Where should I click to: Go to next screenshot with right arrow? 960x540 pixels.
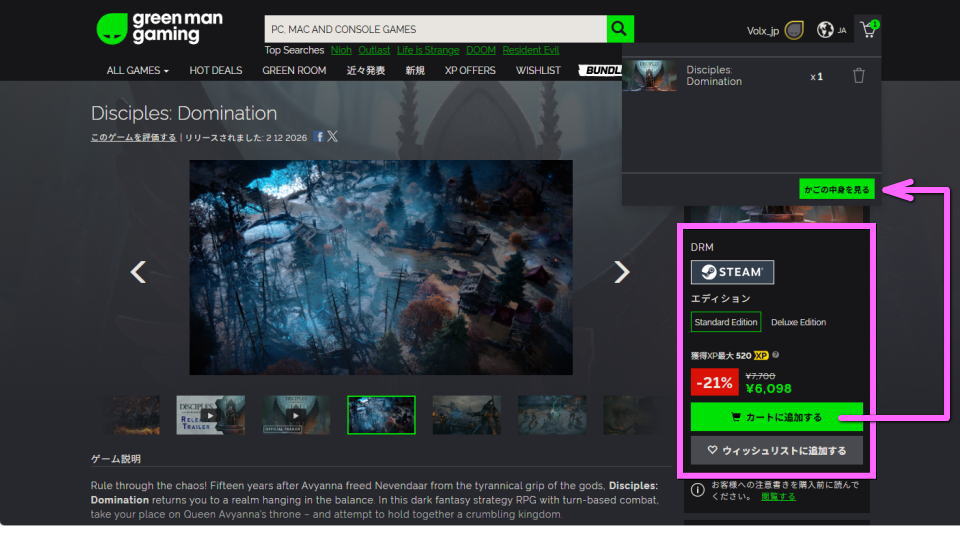(621, 272)
